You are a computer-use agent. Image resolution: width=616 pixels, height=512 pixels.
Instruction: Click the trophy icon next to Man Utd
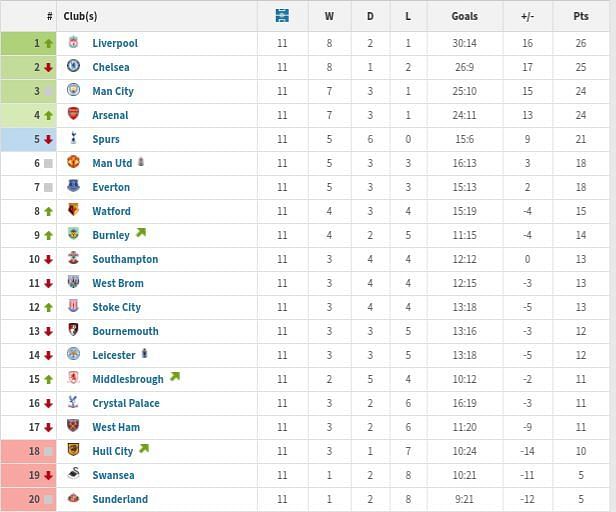pos(141,162)
